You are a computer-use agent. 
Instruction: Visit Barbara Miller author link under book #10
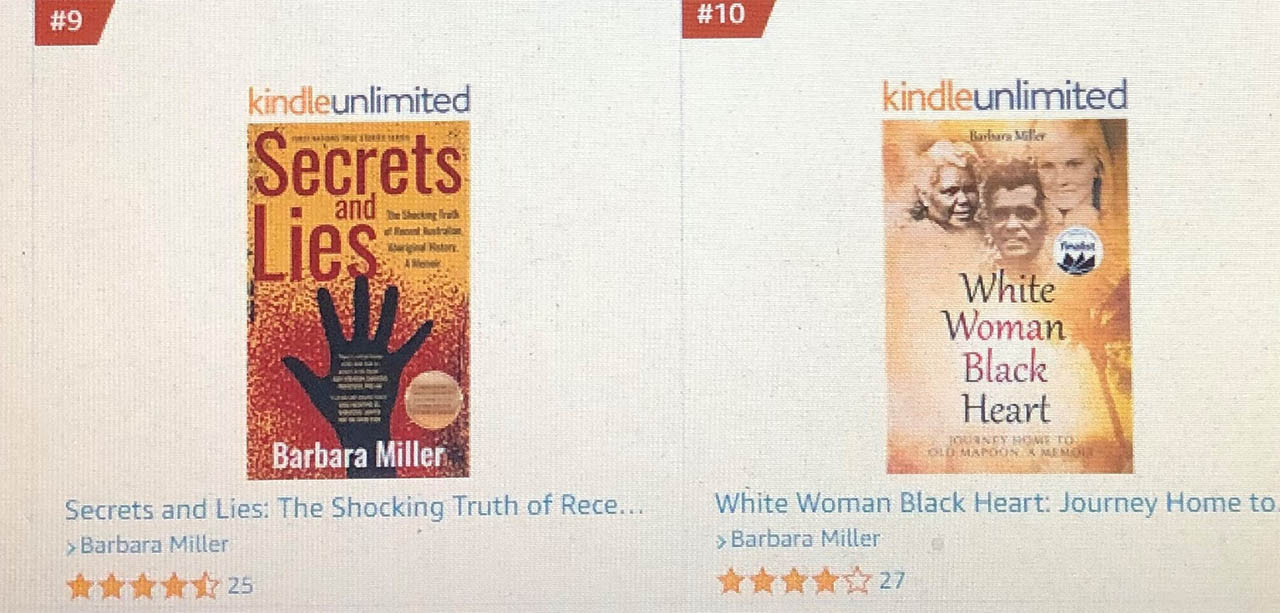point(806,539)
